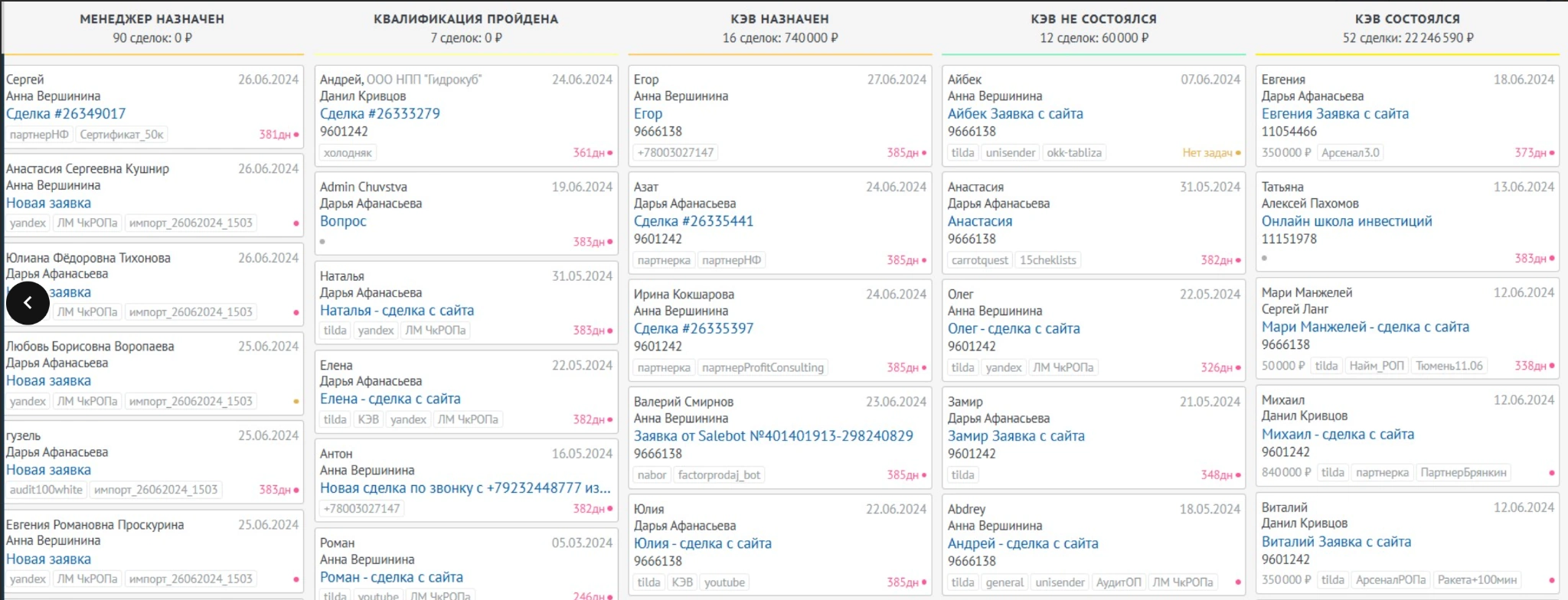Image resolution: width=1568 pixels, height=600 pixels.
Task: Click the "Сертификат_50к" tag
Action: (x=122, y=135)
